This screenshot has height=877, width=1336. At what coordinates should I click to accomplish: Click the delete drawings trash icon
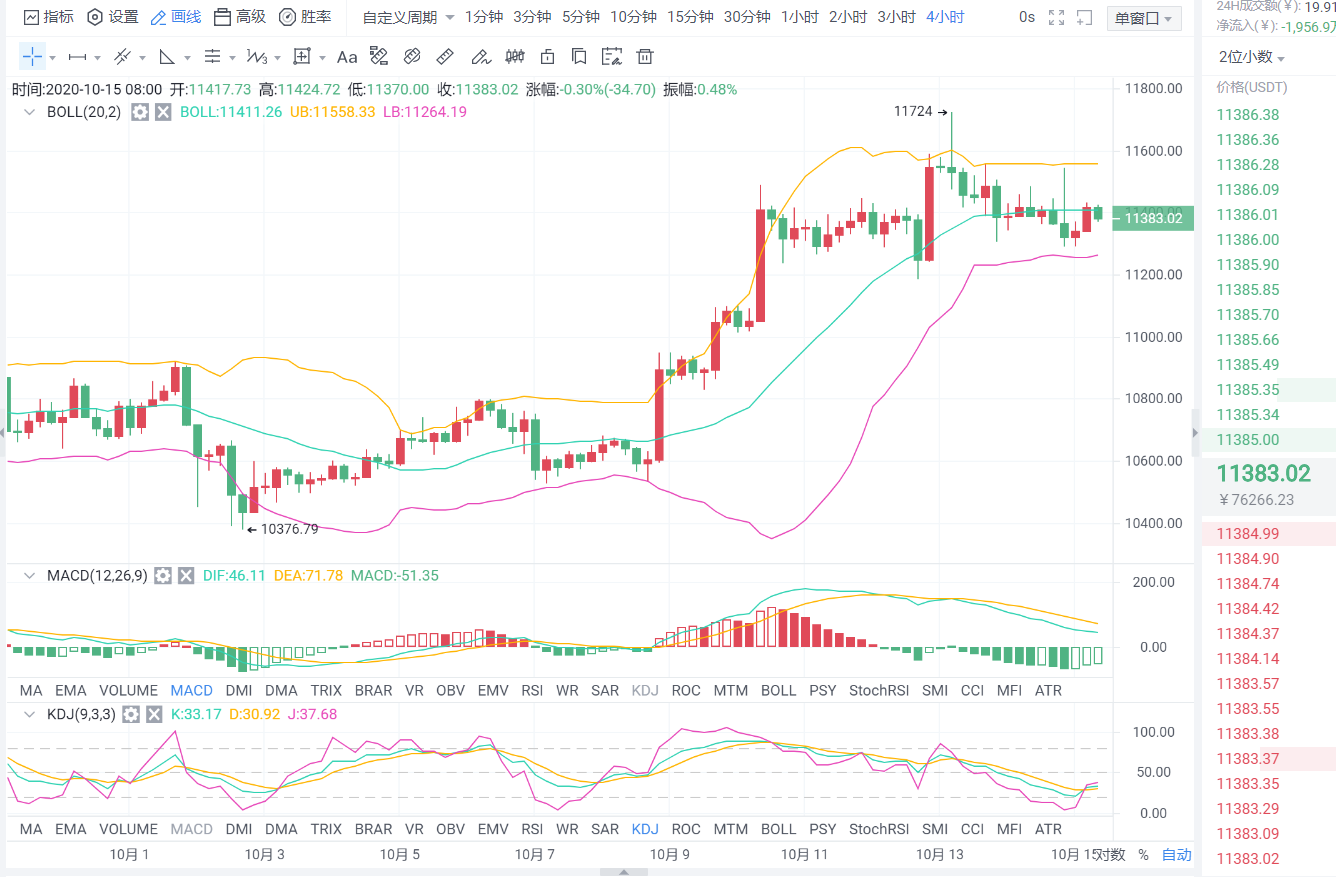click(645, 57)
